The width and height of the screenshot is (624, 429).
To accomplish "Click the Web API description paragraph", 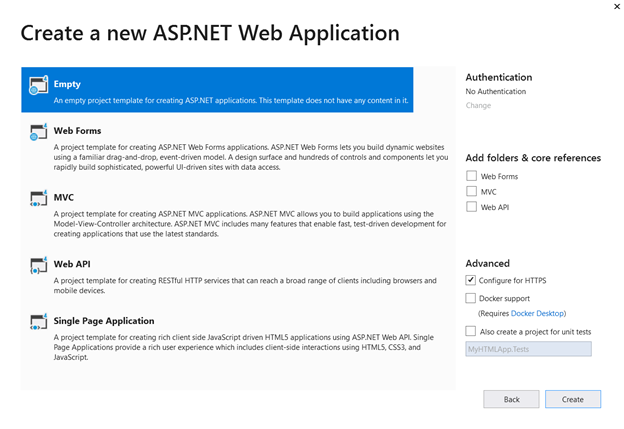I will coord(245,285).
